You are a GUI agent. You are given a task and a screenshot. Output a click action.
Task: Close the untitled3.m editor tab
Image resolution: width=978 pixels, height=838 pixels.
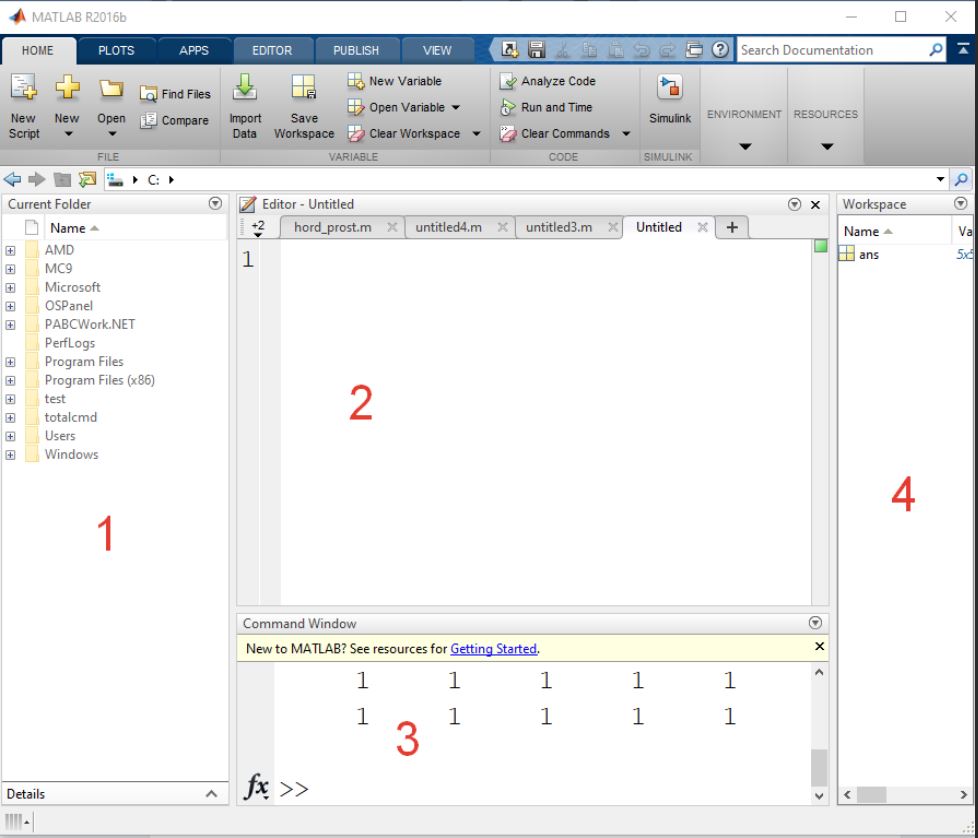612,228
